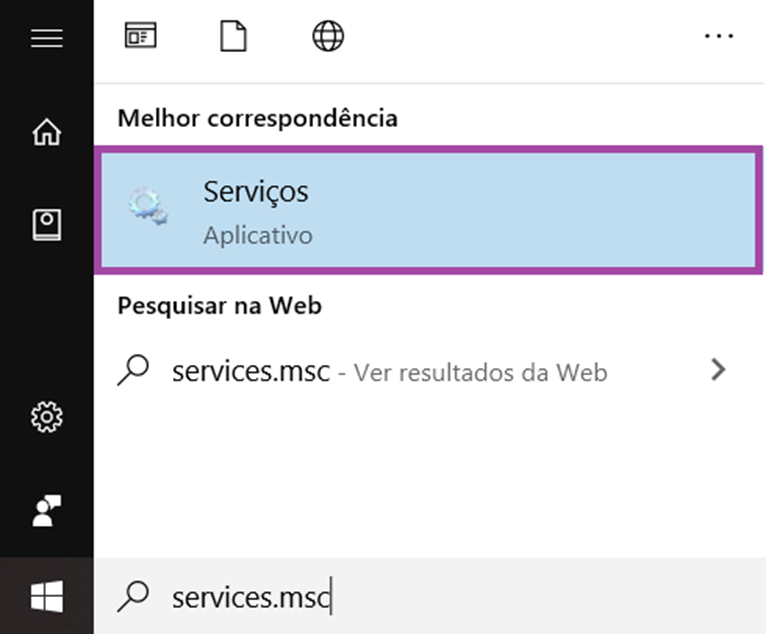Click the search box containing services.msc
This screenshot has height=634, width=766.
430,596
